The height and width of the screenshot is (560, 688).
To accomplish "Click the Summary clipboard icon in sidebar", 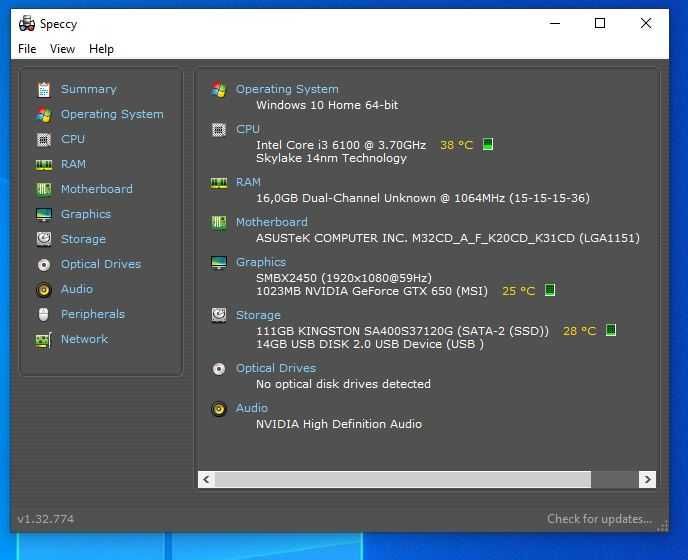I will pos(44,90).
